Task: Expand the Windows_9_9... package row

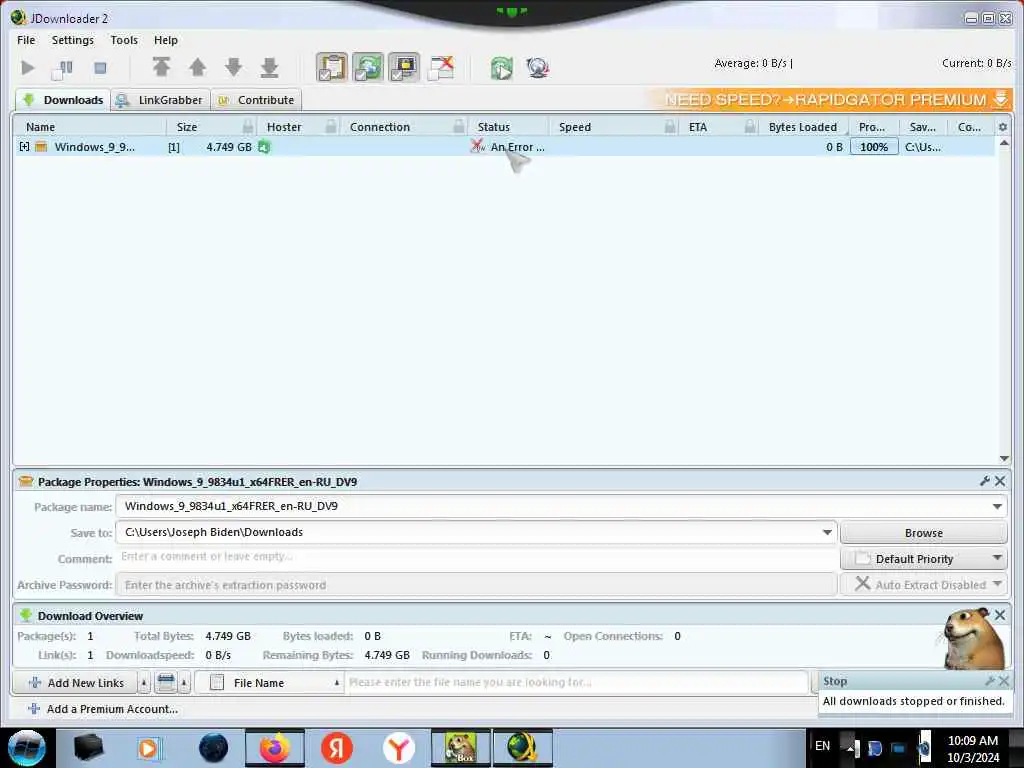Action: [24, 147]
